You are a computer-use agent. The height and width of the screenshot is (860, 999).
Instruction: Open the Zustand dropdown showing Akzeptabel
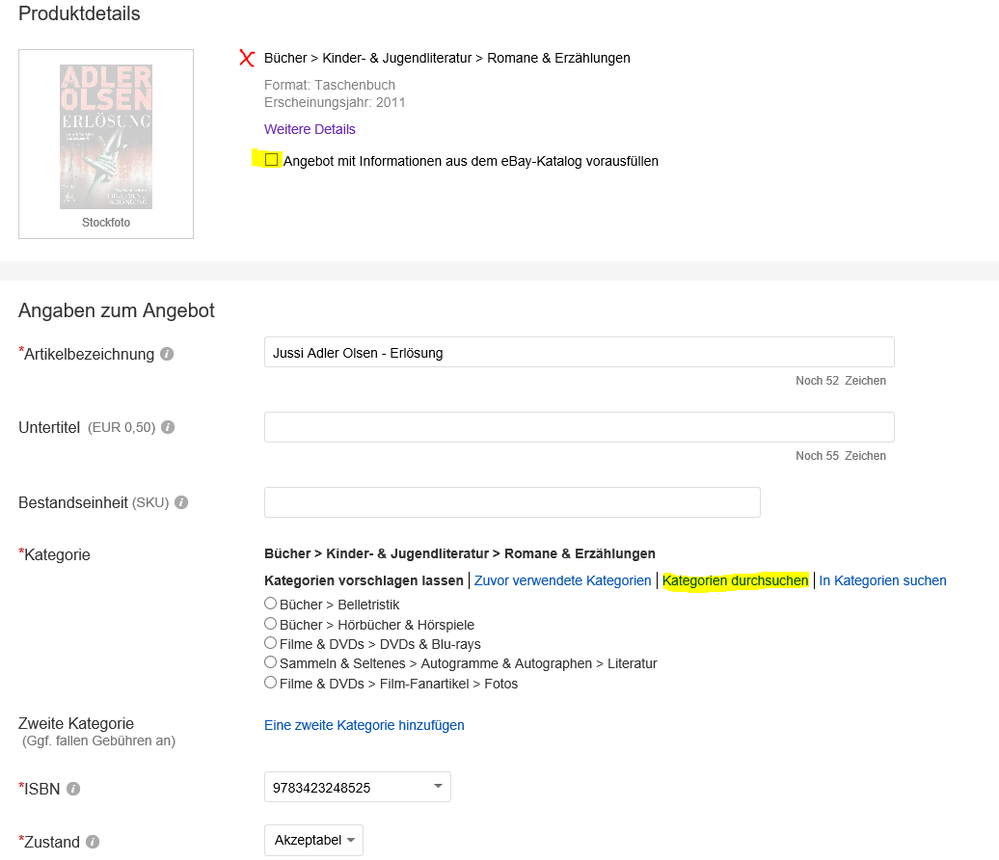(313, 840)
